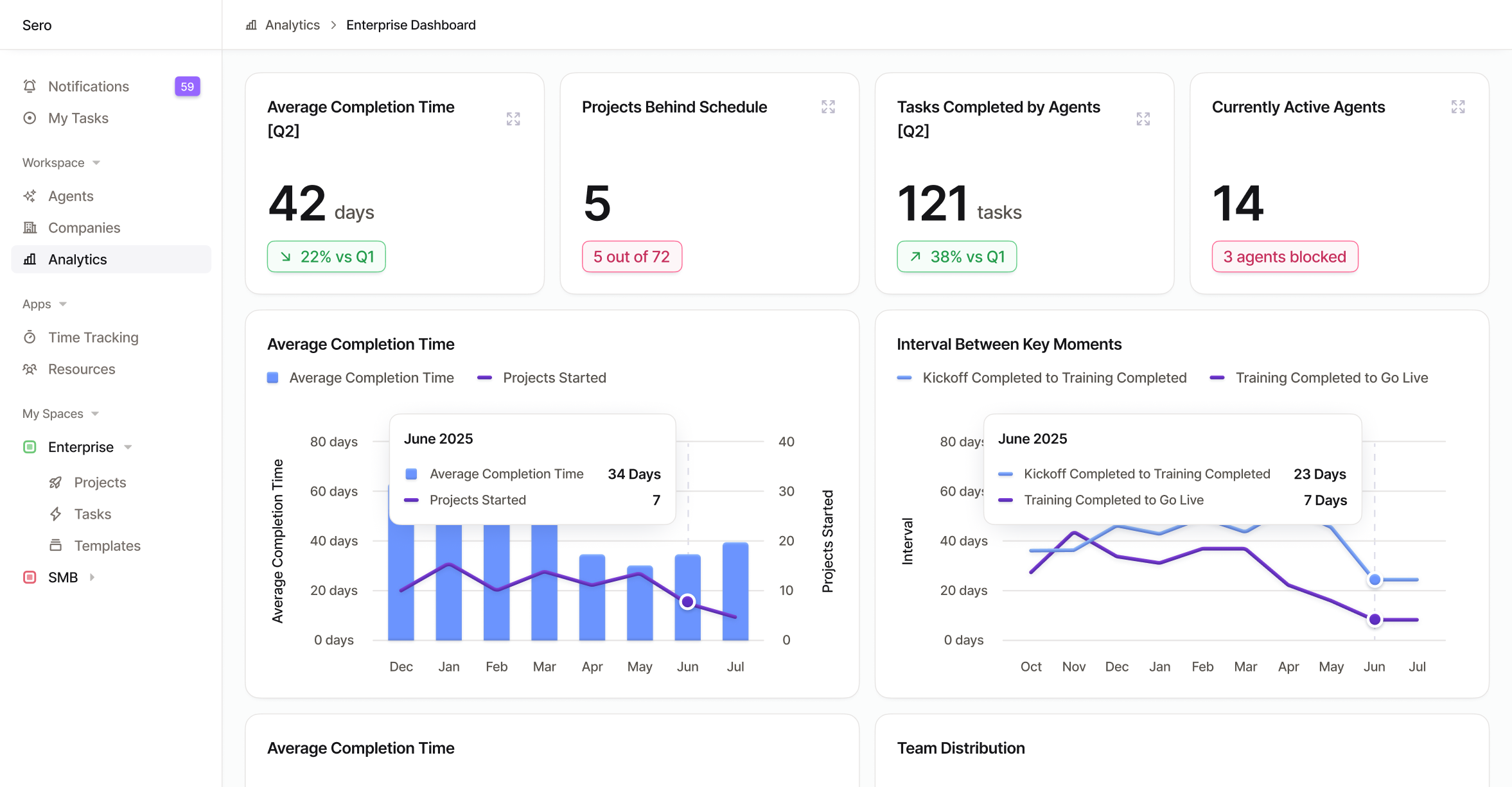Image resolution: width=1512 pixels, height=787 pixels.
Task: Expand the SMB space
Action: click(92, 577)
